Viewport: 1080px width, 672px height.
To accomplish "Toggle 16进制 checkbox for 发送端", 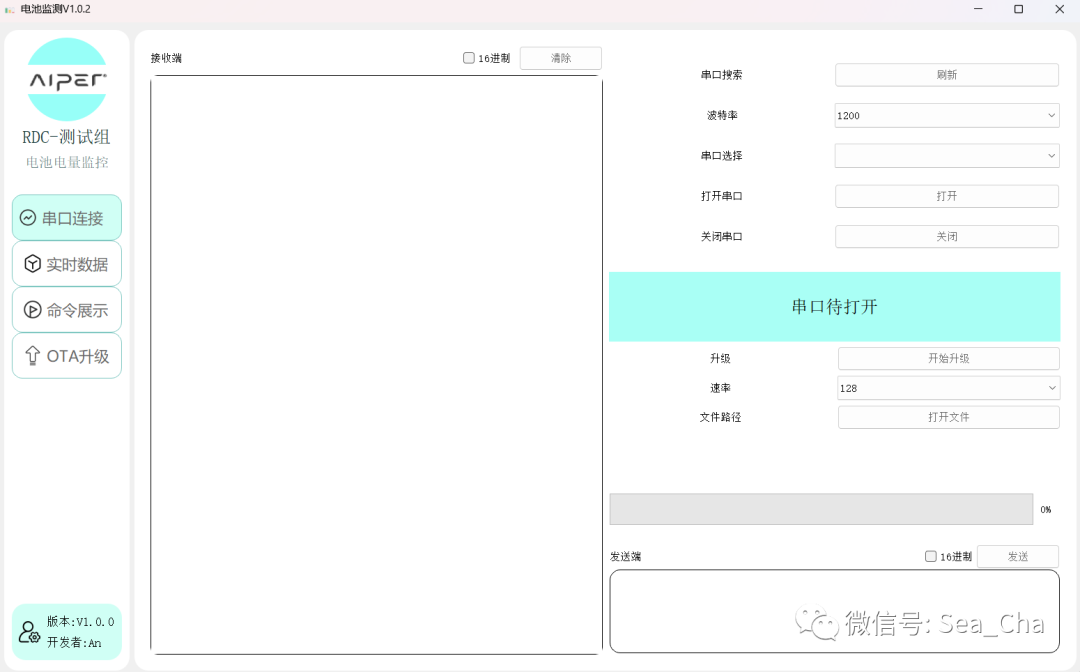I will click(x=931, y=556).
